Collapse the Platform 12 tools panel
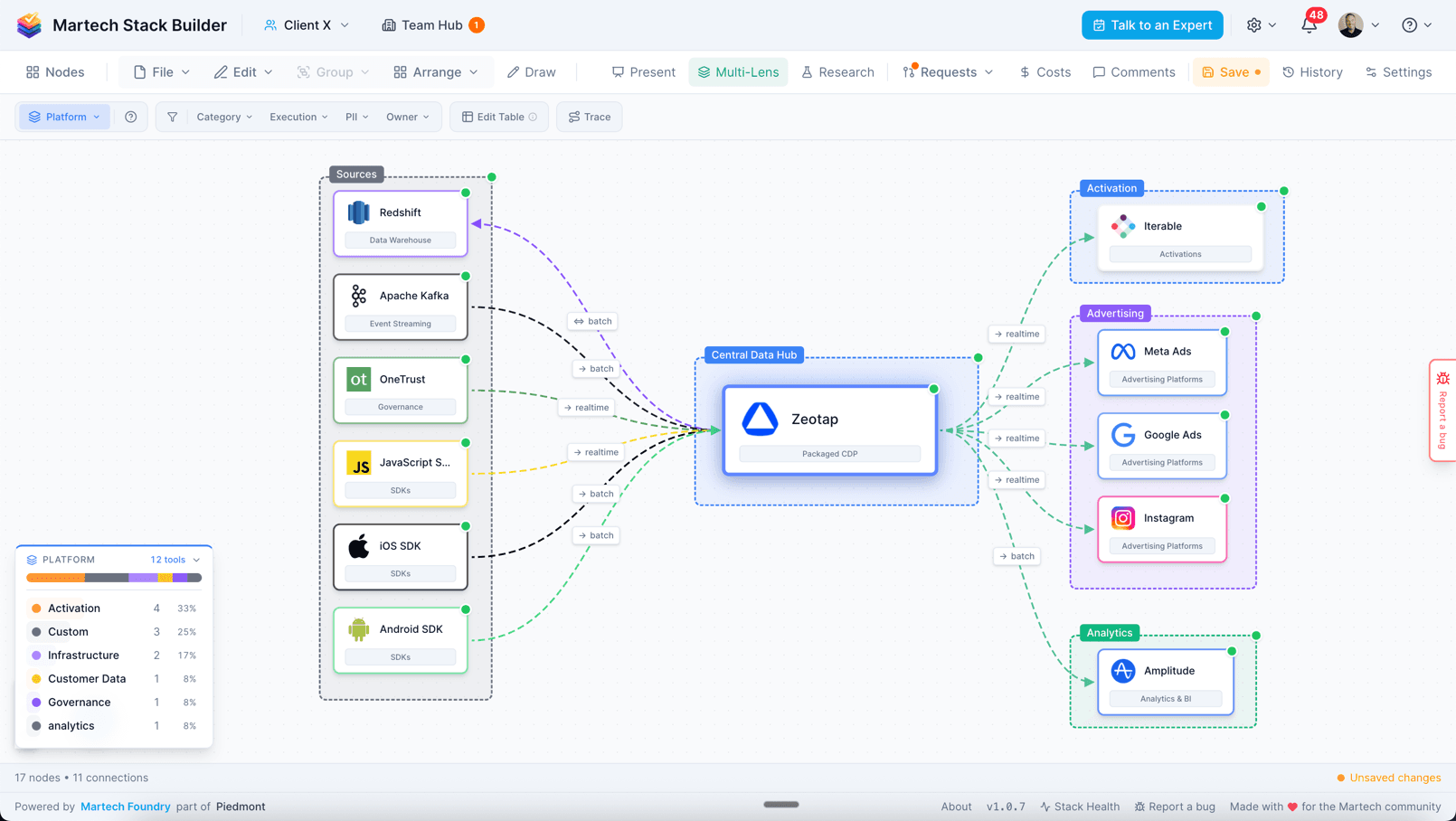Image resolution: width=1456 pixels, height=821 pixels. pos(196,560)
